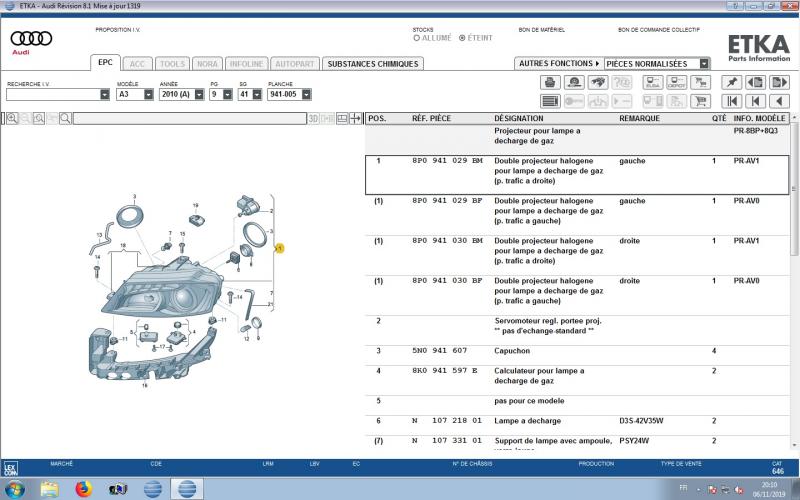This screenshot has height=500, width=800.
Task: Click the REMARQUE column header
Action: [639, 118]
